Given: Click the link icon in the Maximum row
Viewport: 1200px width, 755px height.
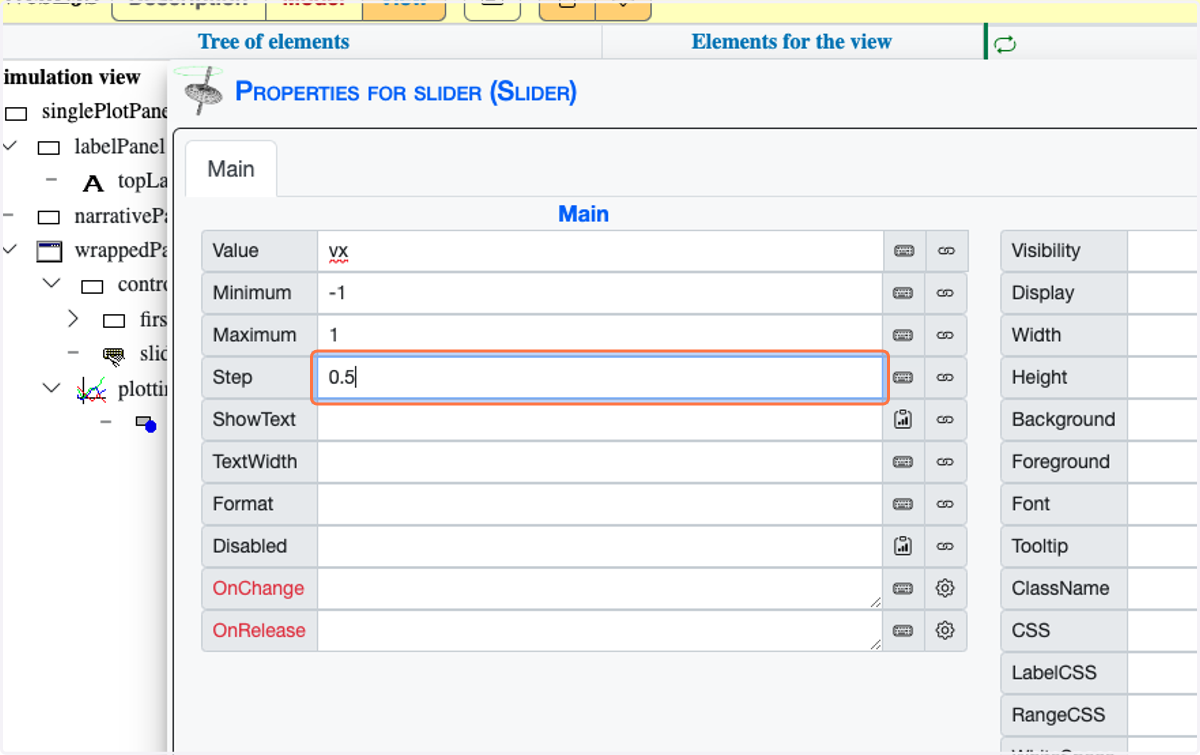Looking at the screenshot, I should coord(946,335).
